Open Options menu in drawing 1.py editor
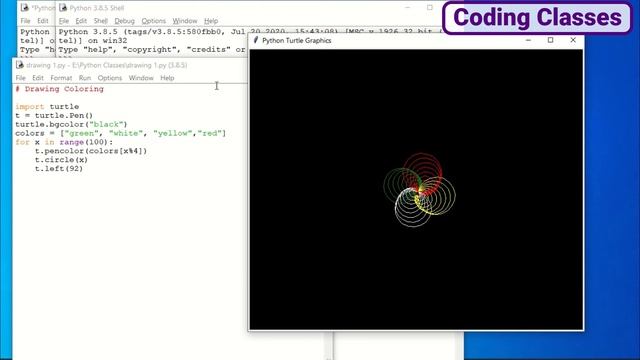 110,78
